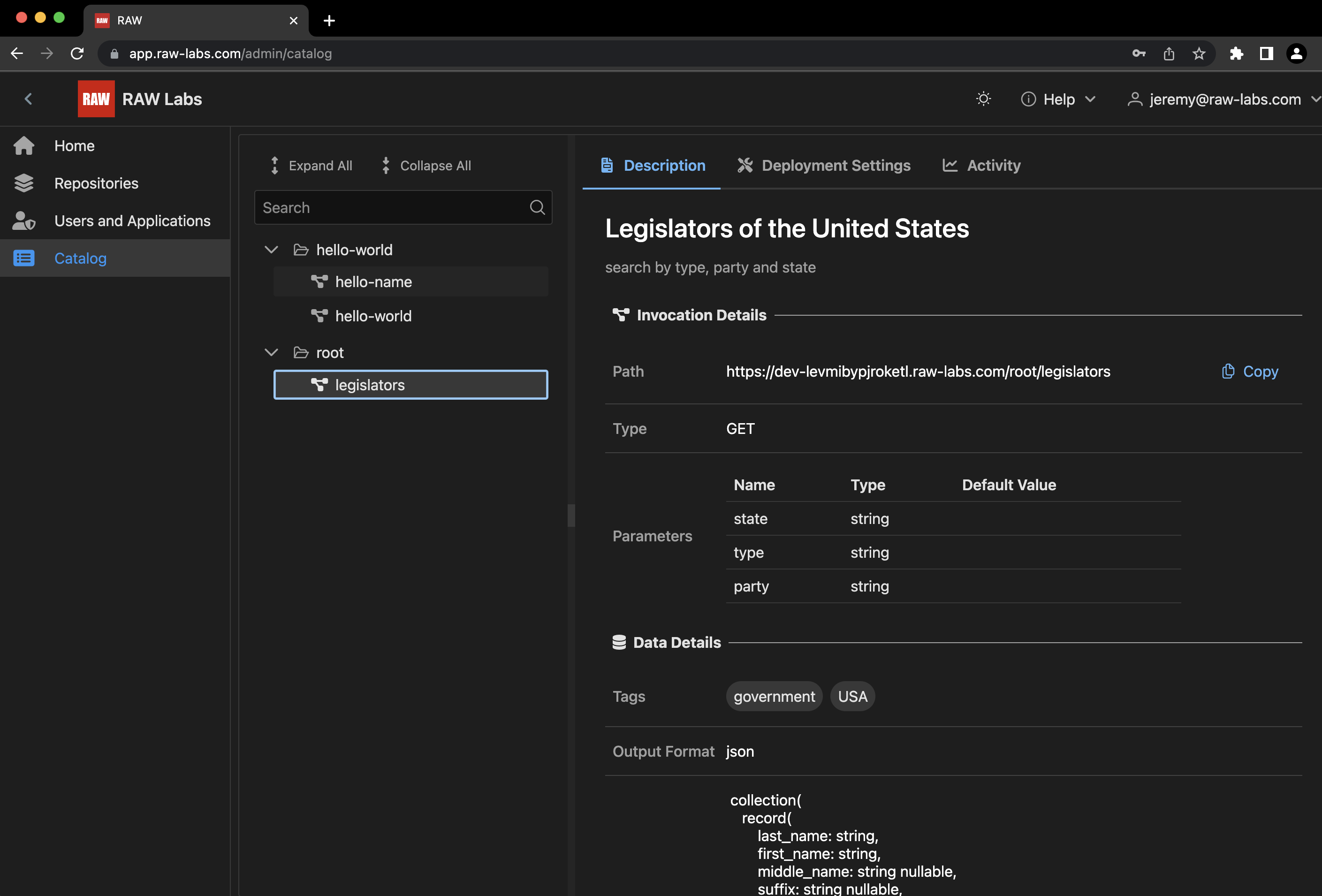Screen dimensions: 1322x896
Task: Click the Users and Applications person icon
Action: coord(24,221)
